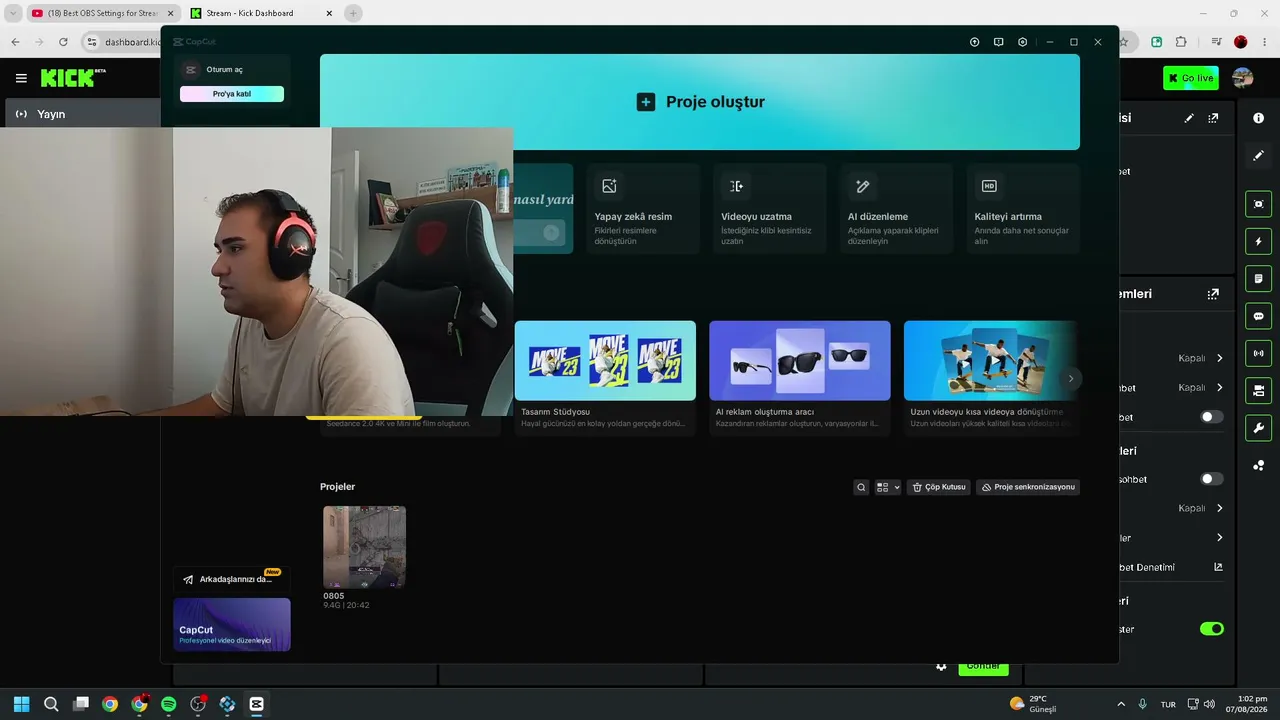Viewport: 1280px width, 720px height.
Task: Expand the third Kapalı setting row
Action: click(1220, 508)
